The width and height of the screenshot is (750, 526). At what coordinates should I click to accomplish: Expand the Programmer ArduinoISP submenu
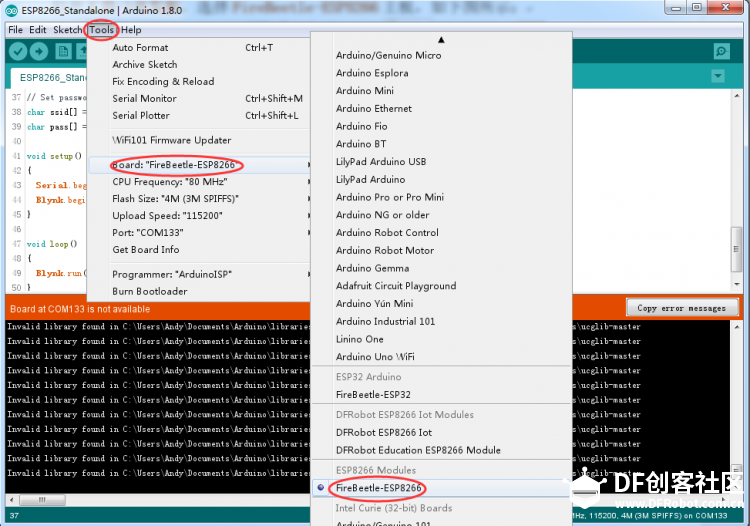[199, 274]
